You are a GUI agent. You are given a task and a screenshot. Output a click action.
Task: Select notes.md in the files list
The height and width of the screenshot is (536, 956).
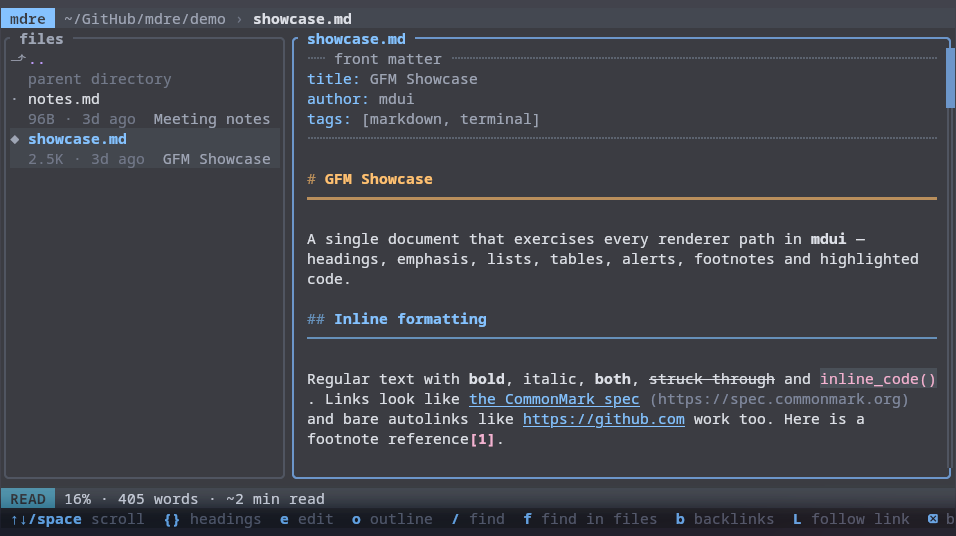145,109
